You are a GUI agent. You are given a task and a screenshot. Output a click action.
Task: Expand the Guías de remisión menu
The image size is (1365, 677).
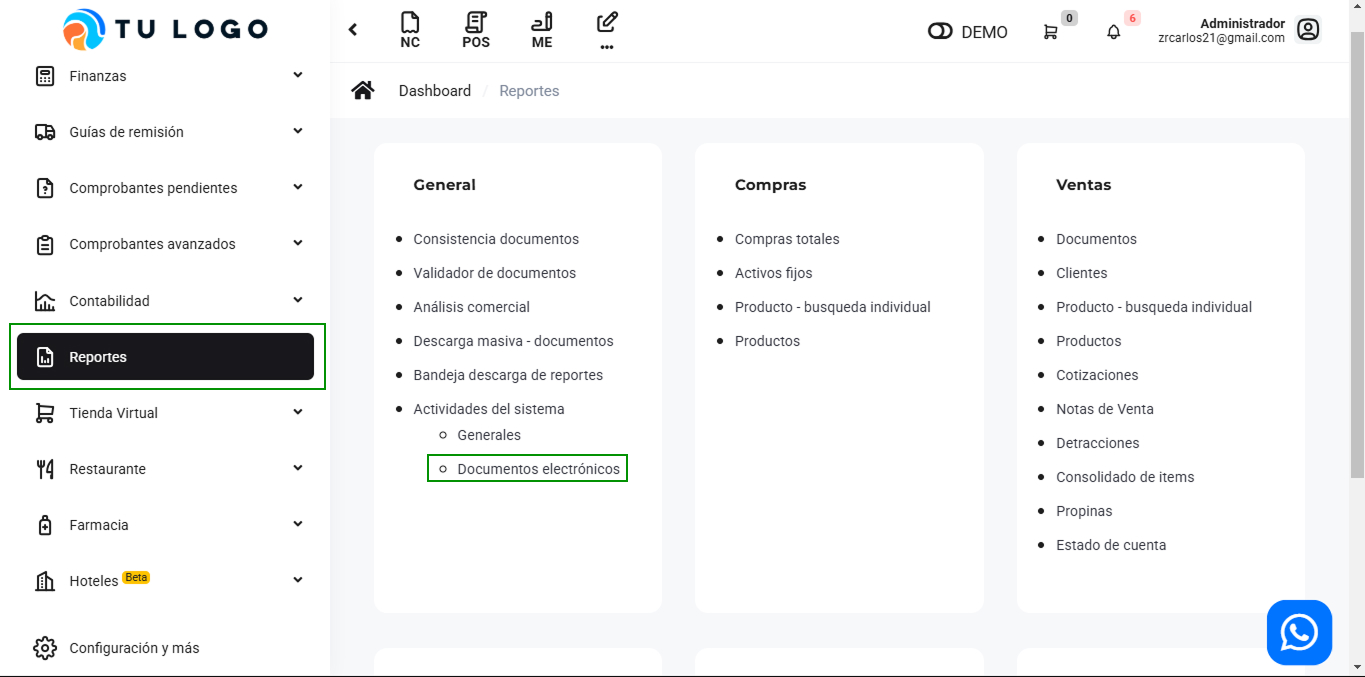coord(298,131)
